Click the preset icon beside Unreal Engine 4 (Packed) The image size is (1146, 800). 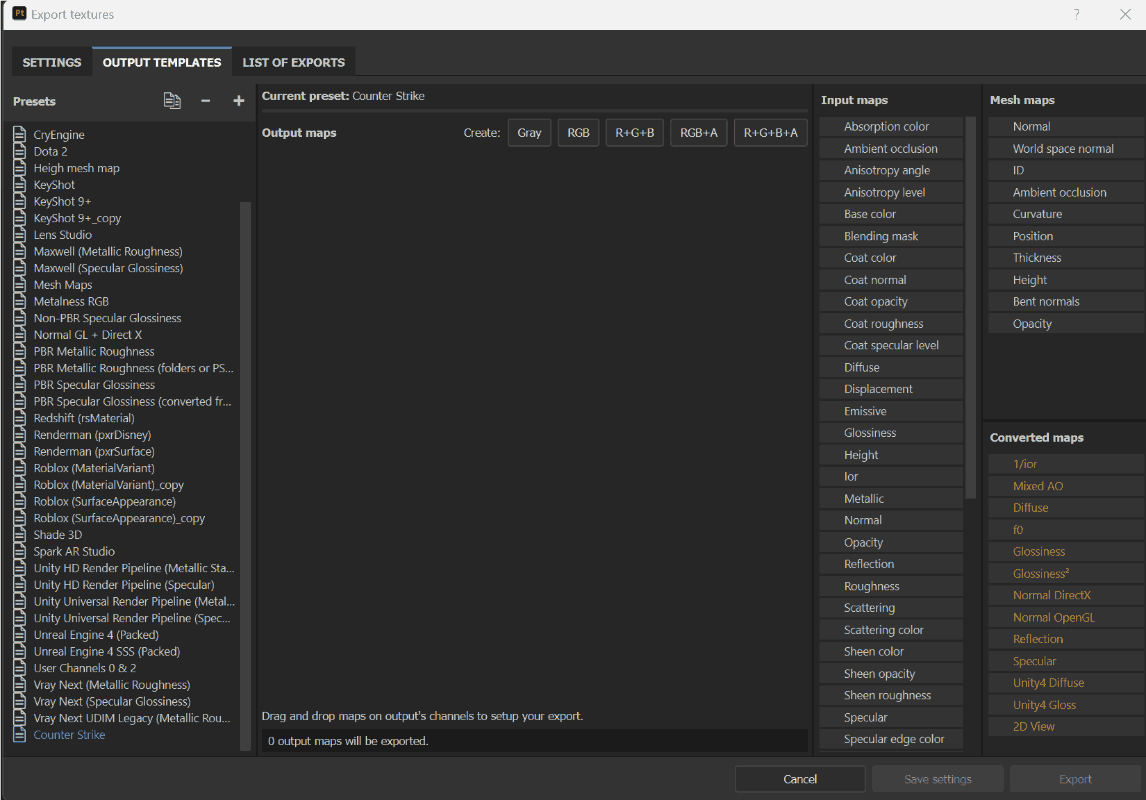click(19, 634)
